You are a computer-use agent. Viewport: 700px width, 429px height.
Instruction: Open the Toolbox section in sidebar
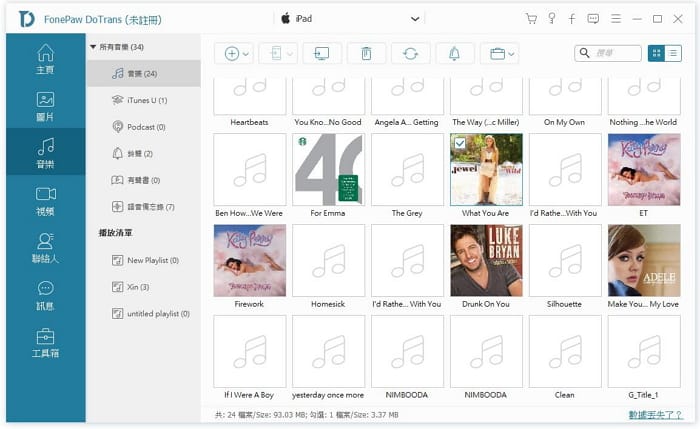46,342
